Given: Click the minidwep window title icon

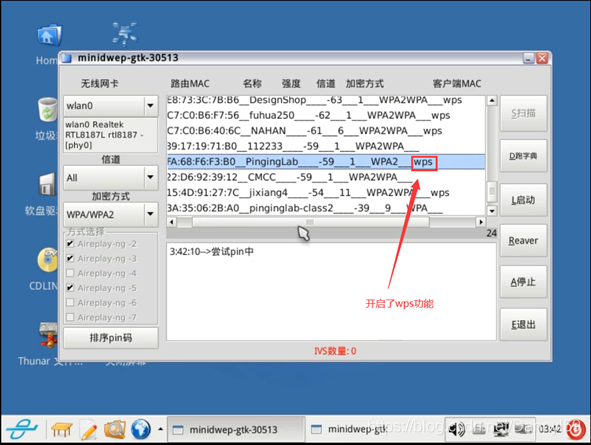Looking at the screenshot, I should click(67, 58).
